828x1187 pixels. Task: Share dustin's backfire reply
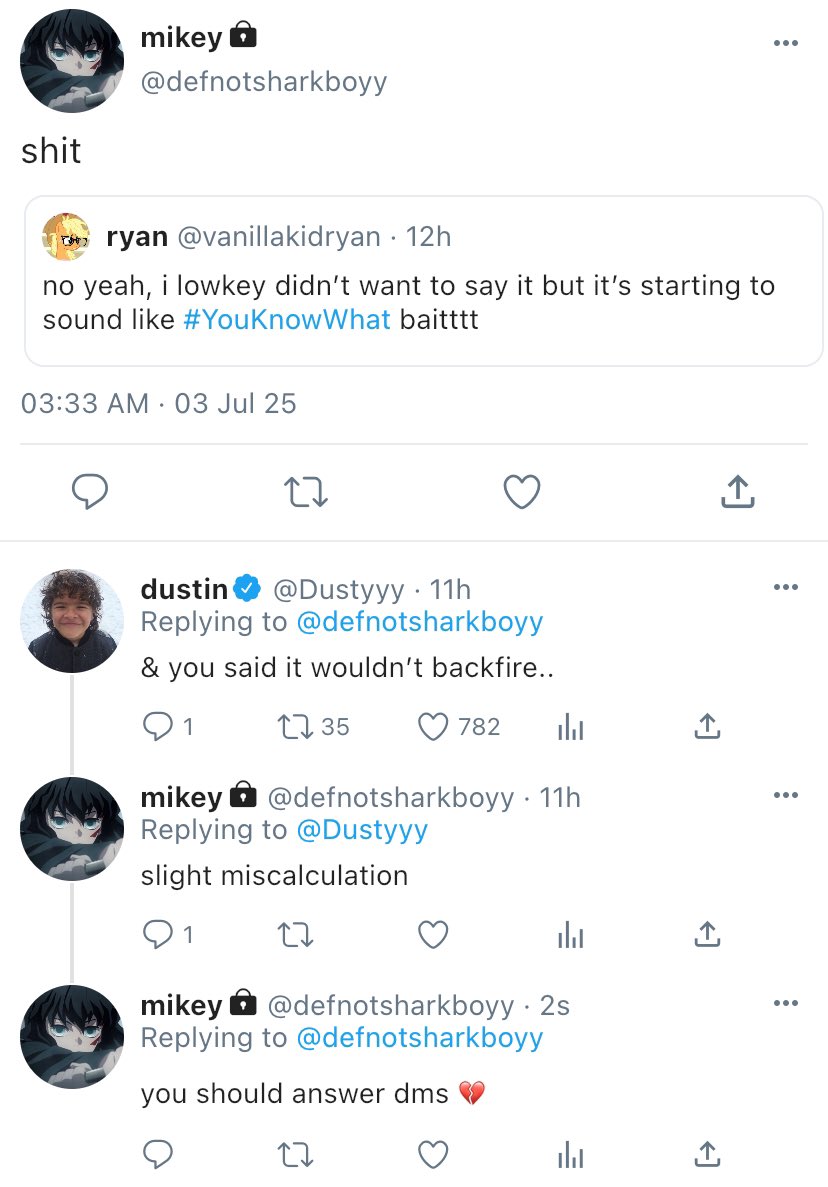pos(706,727)
